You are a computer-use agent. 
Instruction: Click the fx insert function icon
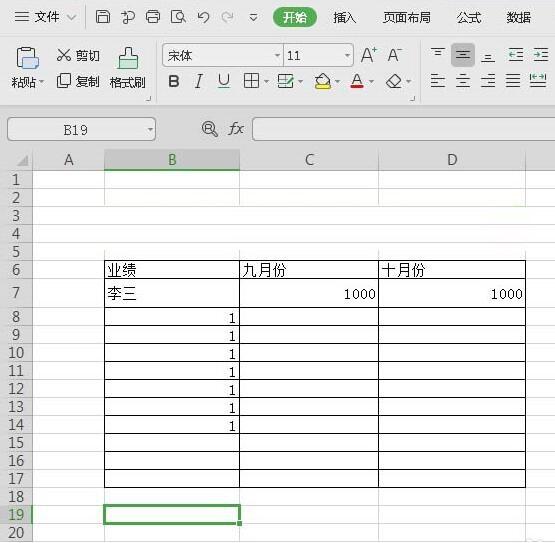[x=236, y=129]
